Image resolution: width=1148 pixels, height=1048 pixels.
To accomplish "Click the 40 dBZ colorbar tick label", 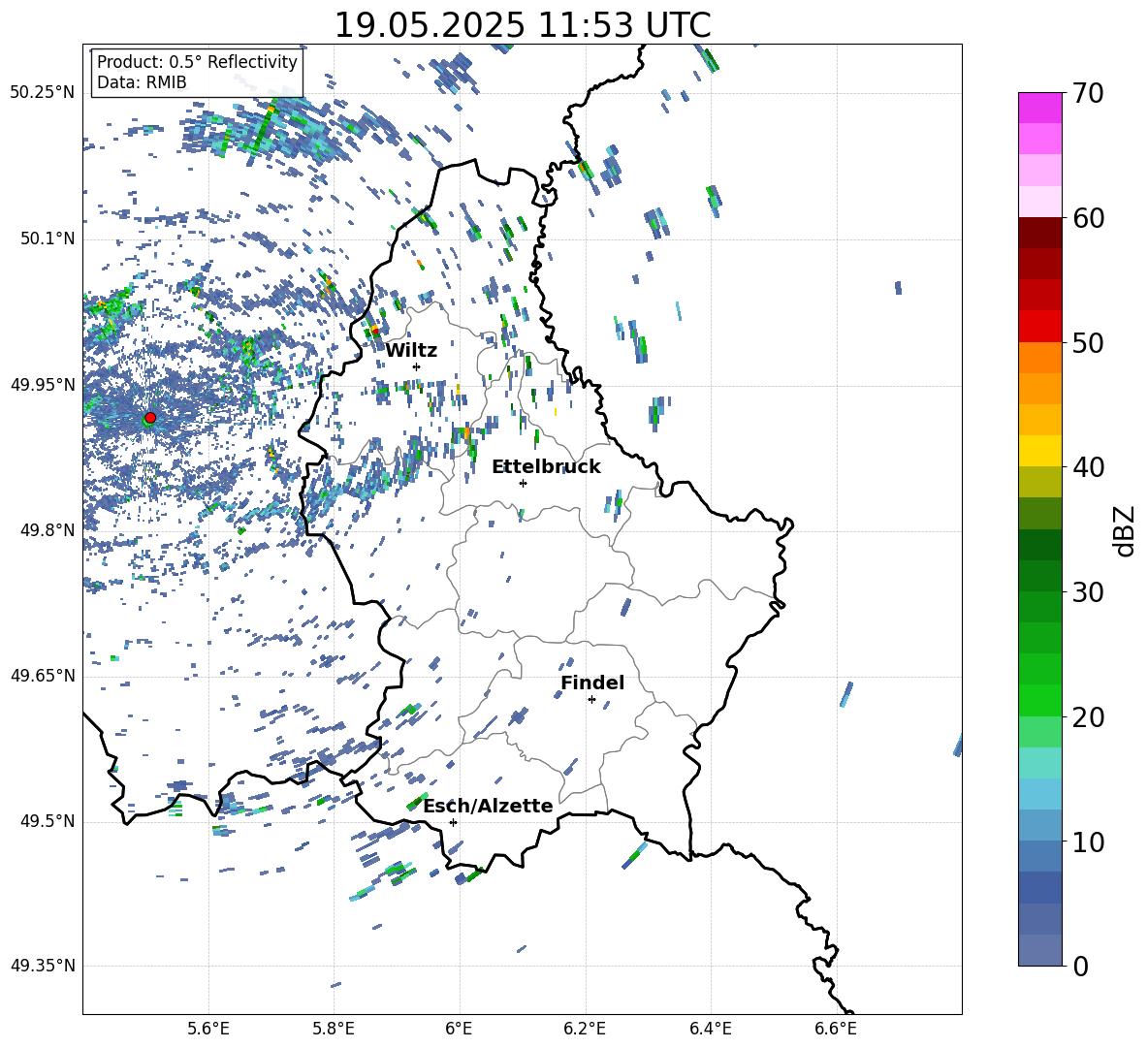I will tap(1088, 467).
